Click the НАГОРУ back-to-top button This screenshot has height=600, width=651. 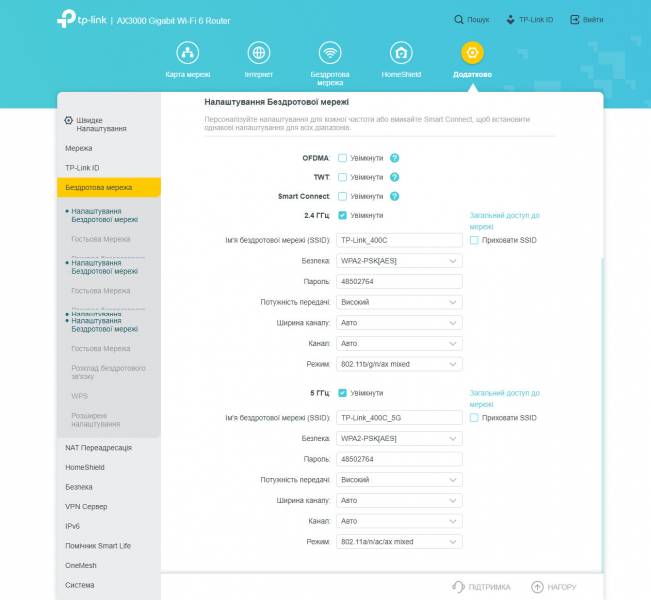point(554,587)
